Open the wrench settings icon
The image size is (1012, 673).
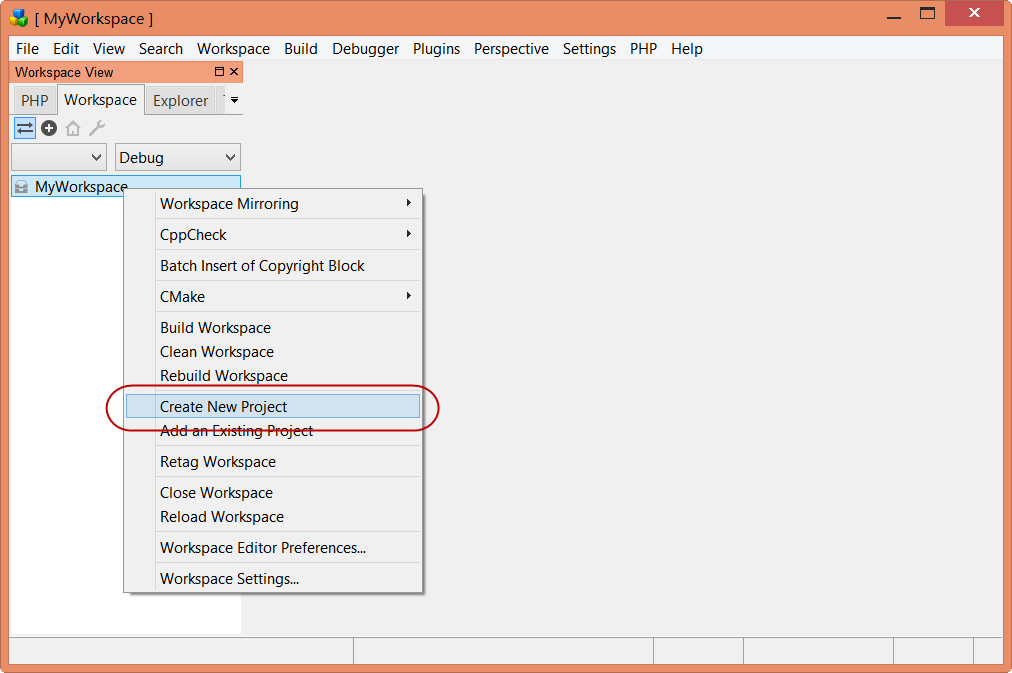[97, 128]
